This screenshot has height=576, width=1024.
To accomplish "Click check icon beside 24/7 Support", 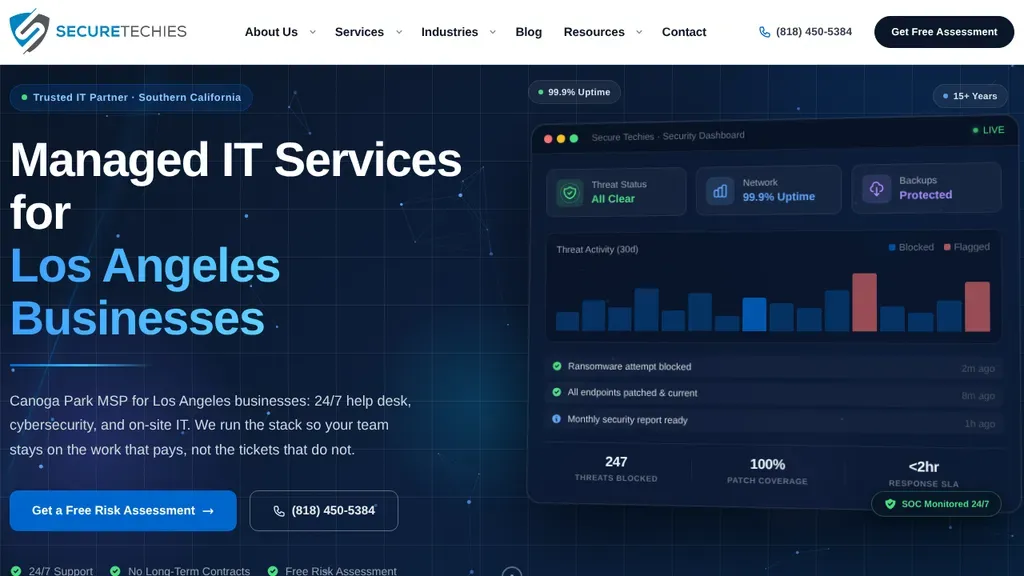I will point(16,571).
